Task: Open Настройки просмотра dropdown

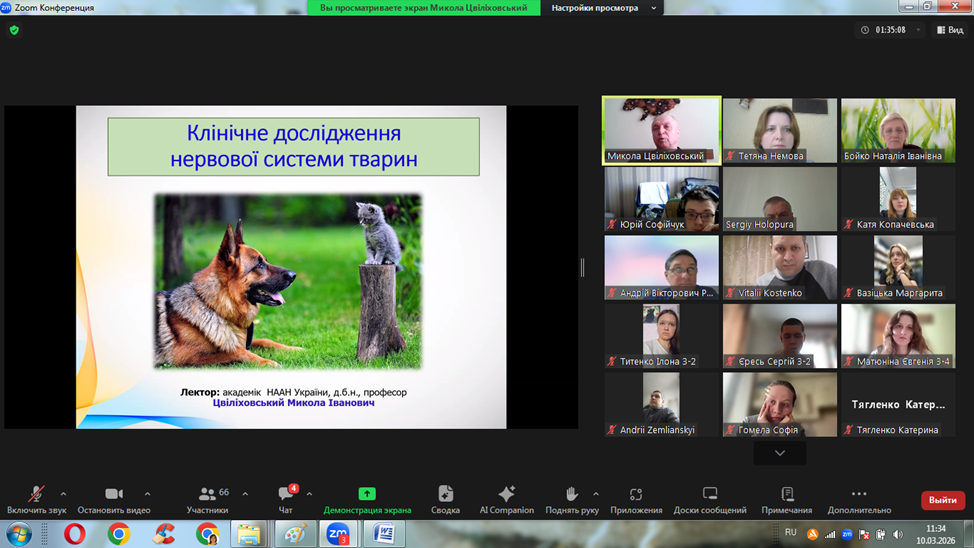Action: (x=604, y=8)
